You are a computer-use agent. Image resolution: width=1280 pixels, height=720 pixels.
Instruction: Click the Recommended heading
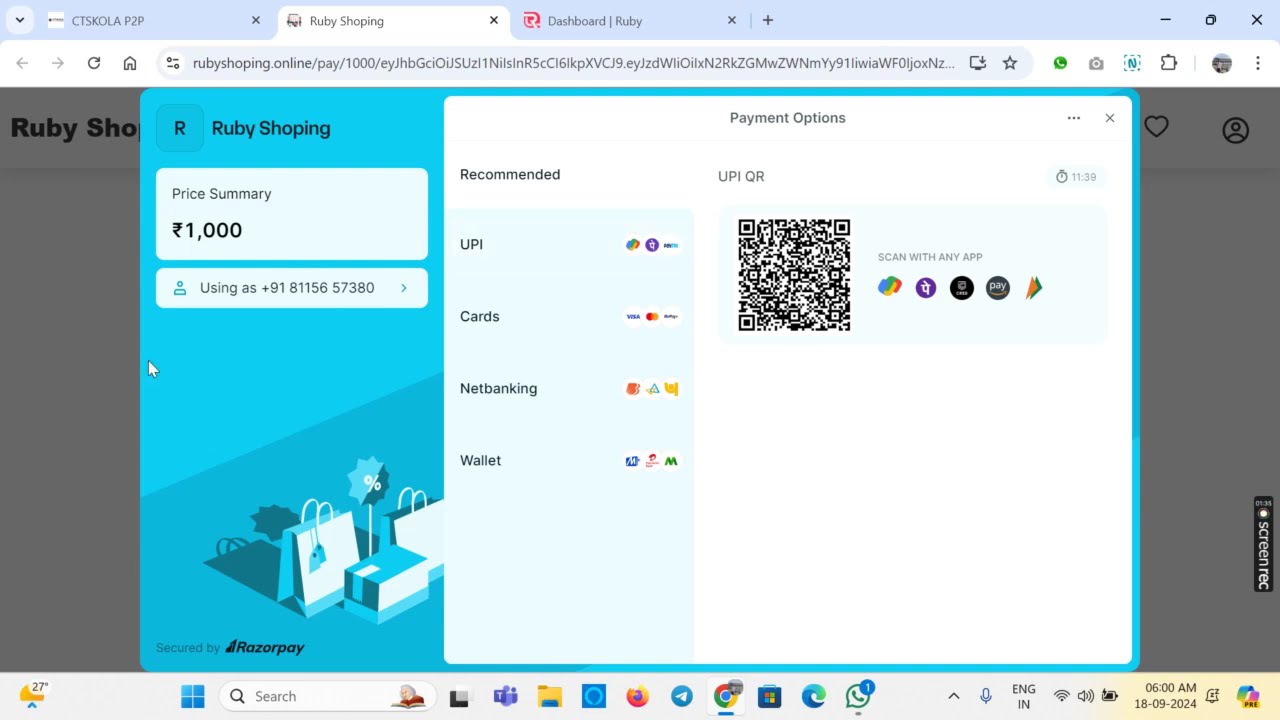[x=510, y=175]
